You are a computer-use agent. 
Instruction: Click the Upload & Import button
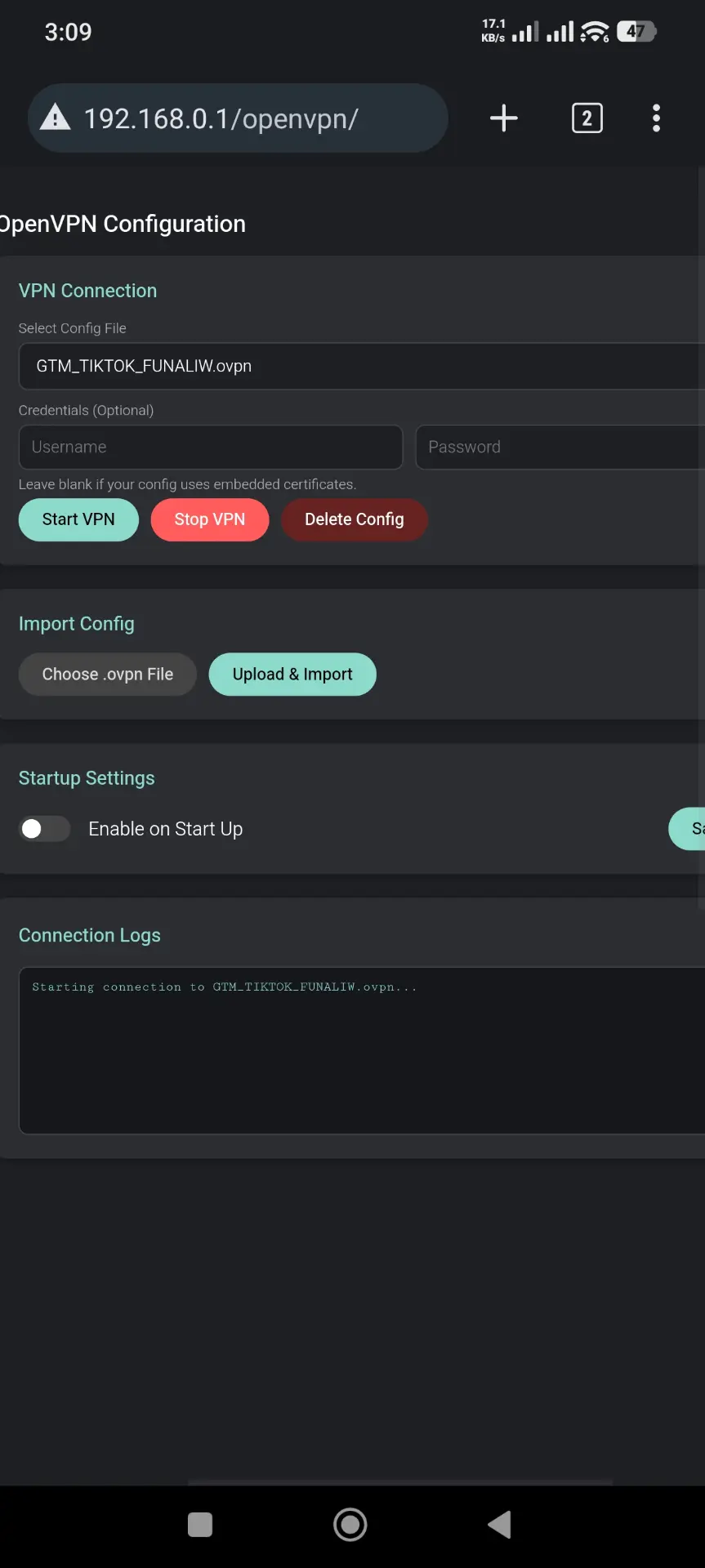point(292,675)
